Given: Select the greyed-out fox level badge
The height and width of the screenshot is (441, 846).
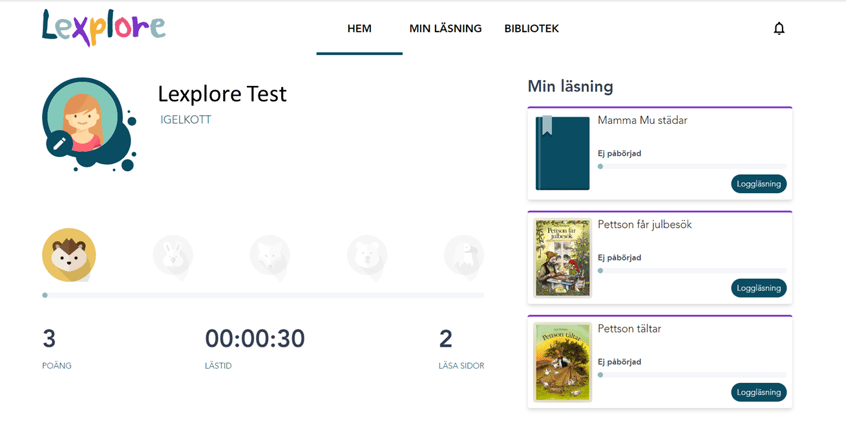Looking at the screenshot, I should 270,256.
